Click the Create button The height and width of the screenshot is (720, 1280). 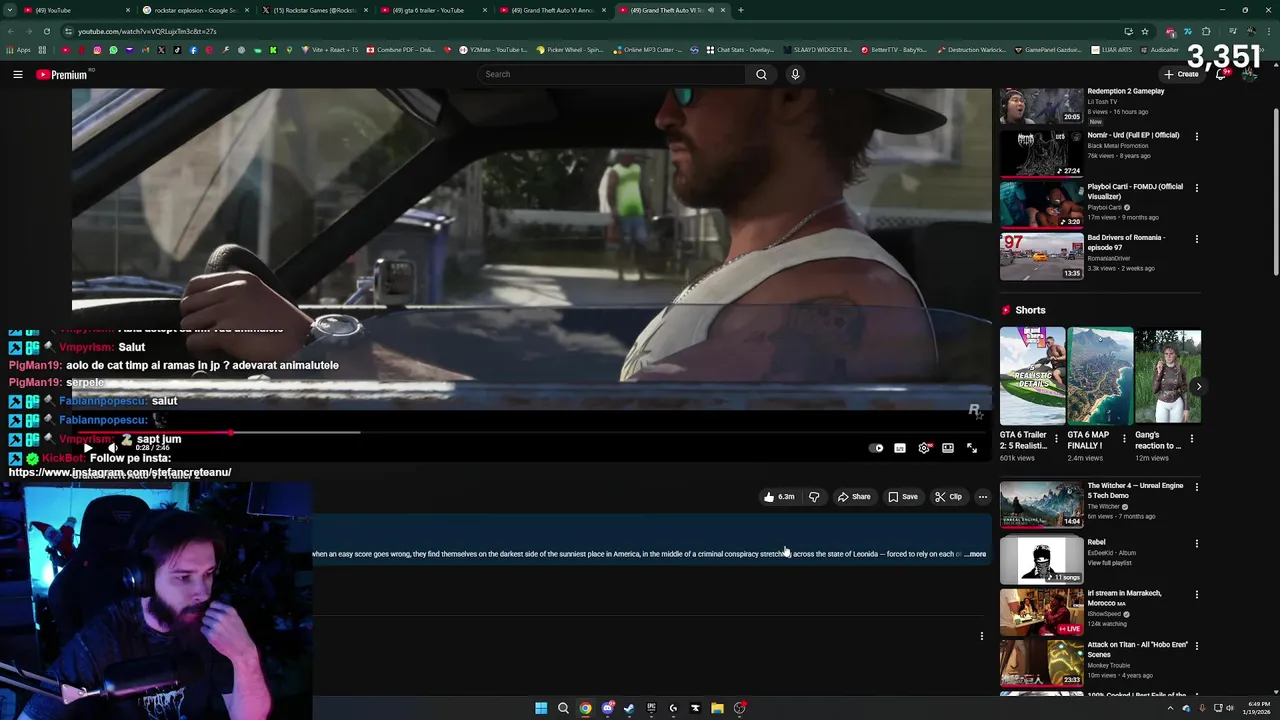point(1181,74)
